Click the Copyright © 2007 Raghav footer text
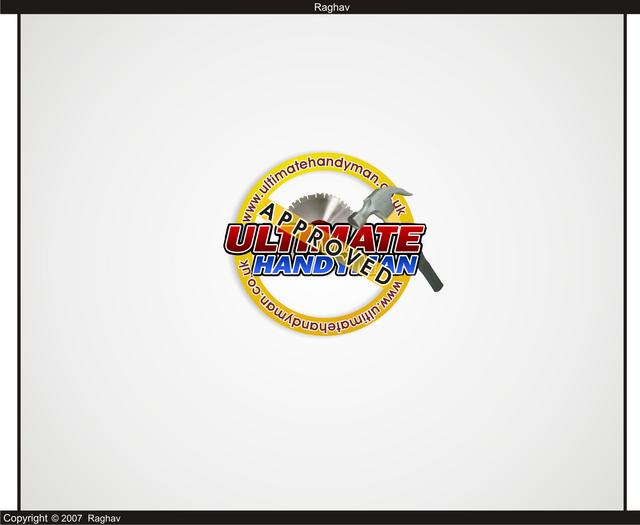 point(62,518)
